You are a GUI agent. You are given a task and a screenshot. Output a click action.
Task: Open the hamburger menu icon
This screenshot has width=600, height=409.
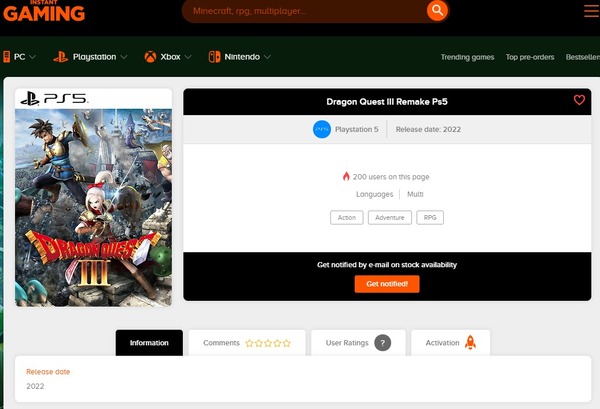tap(592, 10)
